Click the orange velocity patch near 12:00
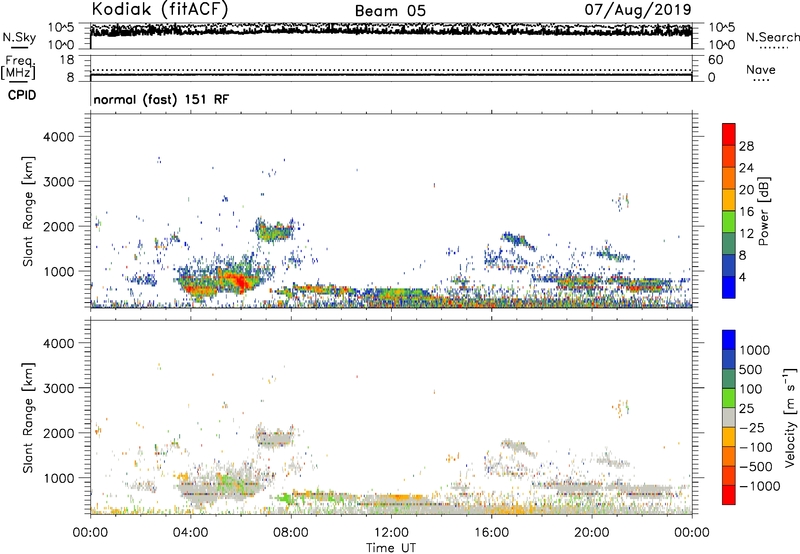800x554 pixels. point(401,497)
